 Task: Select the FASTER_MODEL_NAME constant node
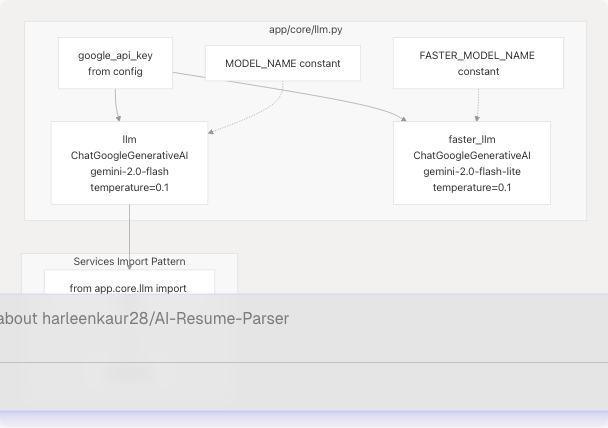click(x=477, y=63)
